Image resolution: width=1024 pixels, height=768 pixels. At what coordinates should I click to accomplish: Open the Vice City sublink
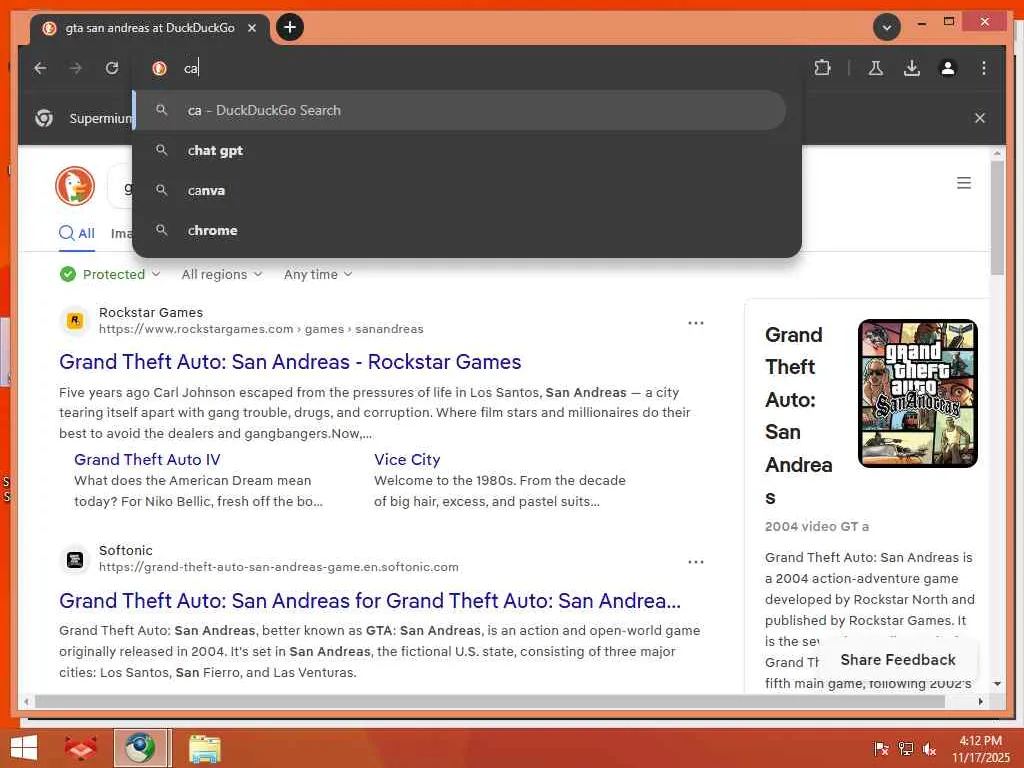click(x=408, y=460)
